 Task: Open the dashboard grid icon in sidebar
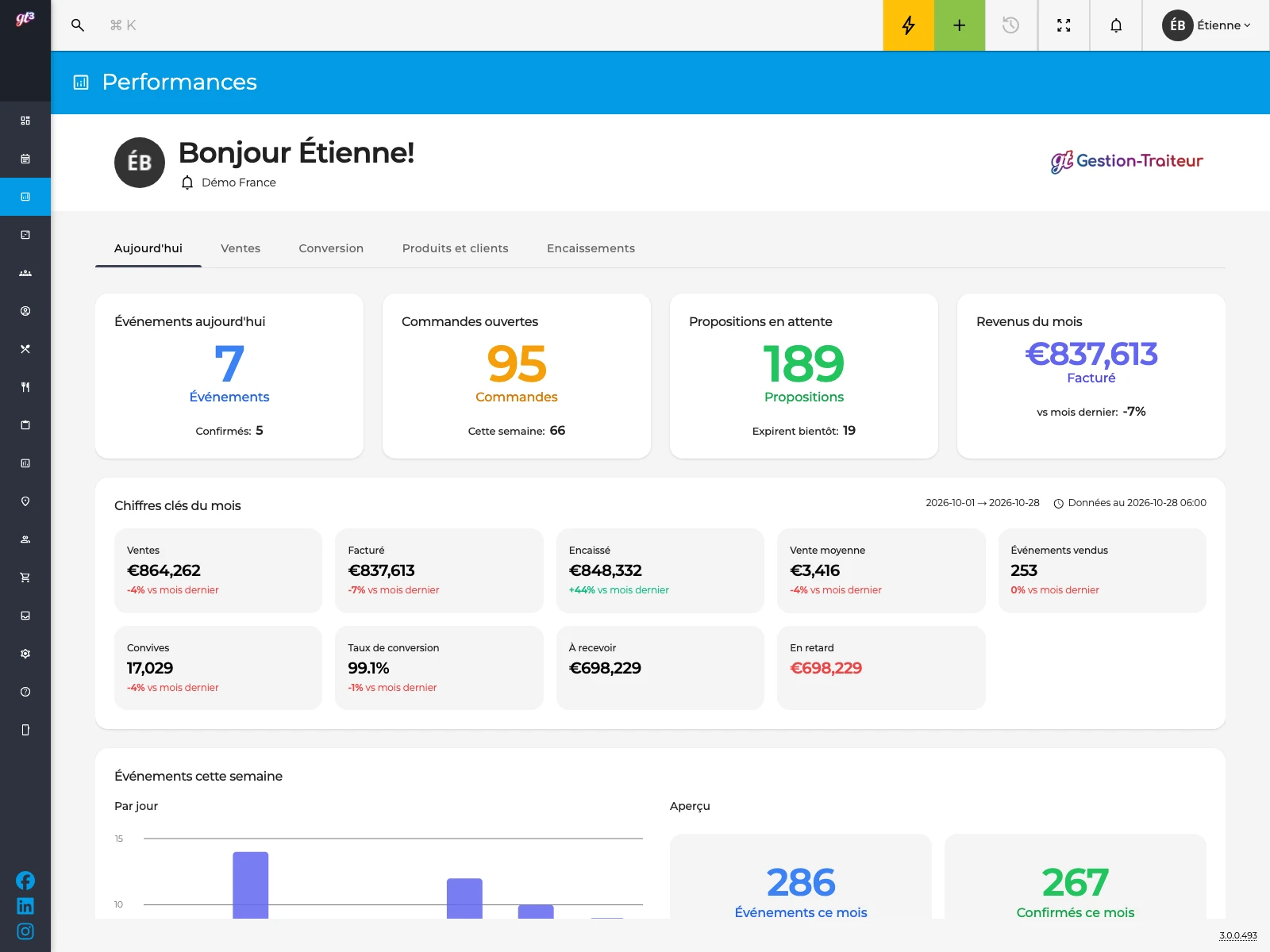25,121
